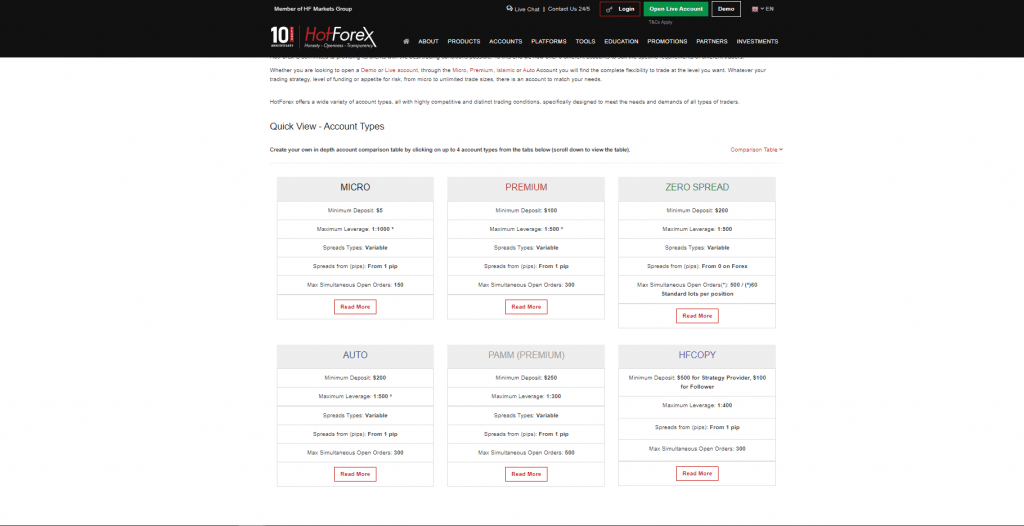Expand the Comparison Table chevron
Screen dimensions: 1024x526
pos(781,149)
